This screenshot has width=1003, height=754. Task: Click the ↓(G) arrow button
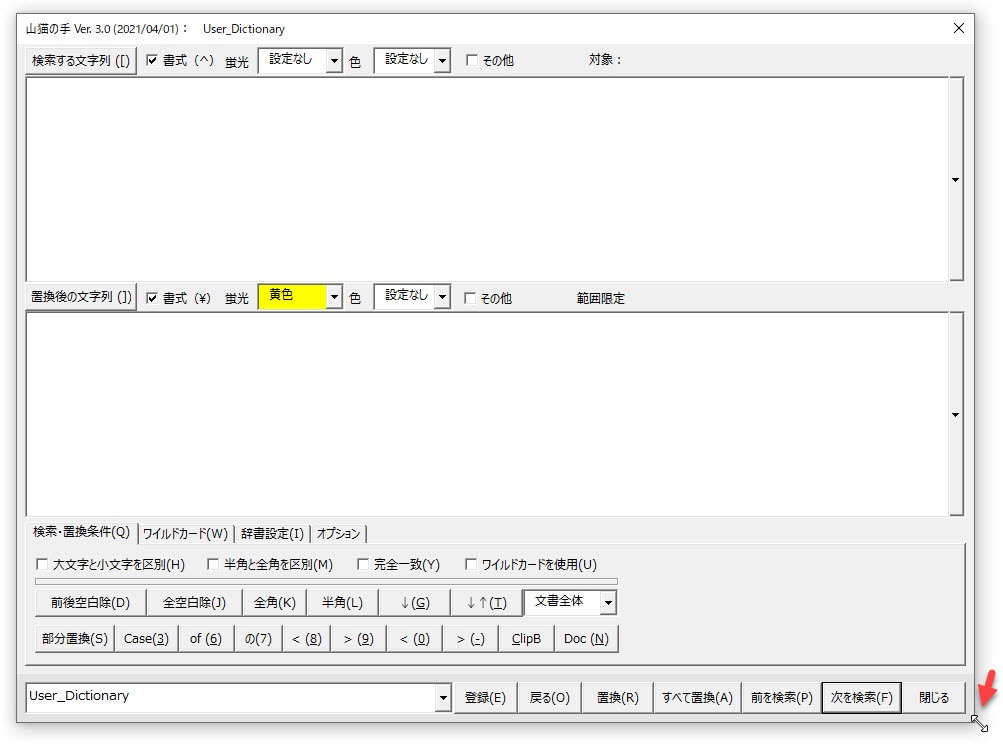click(x=414, y=603)
